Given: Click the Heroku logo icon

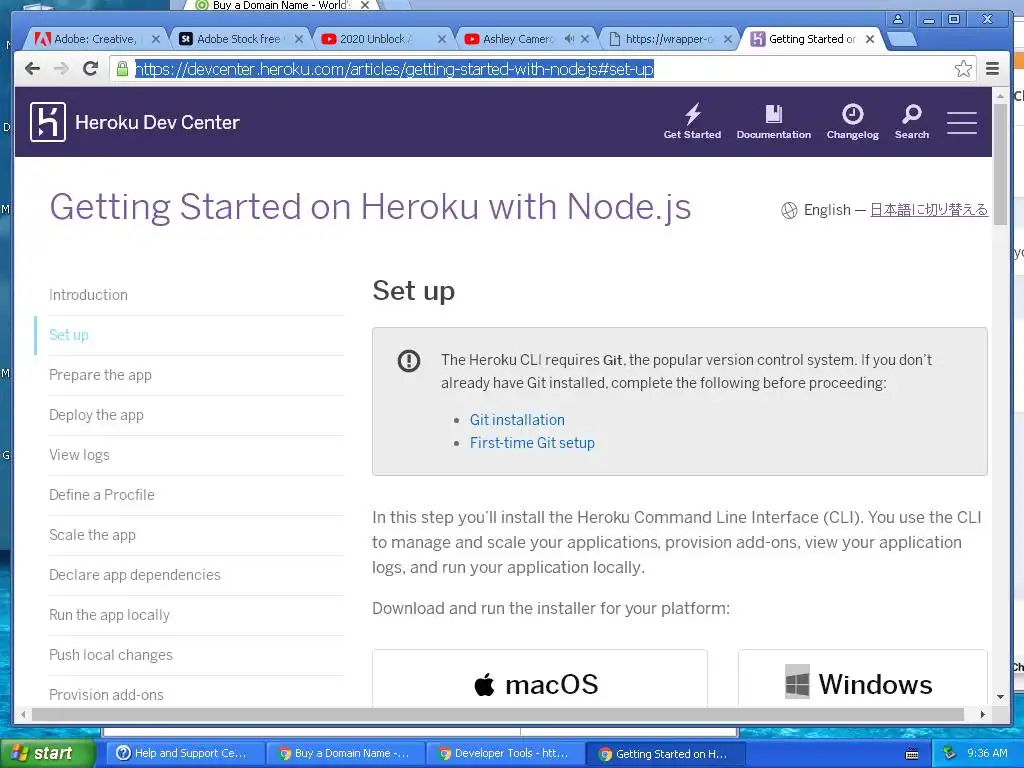Looking at the screenshot, I should pos(48,122).
